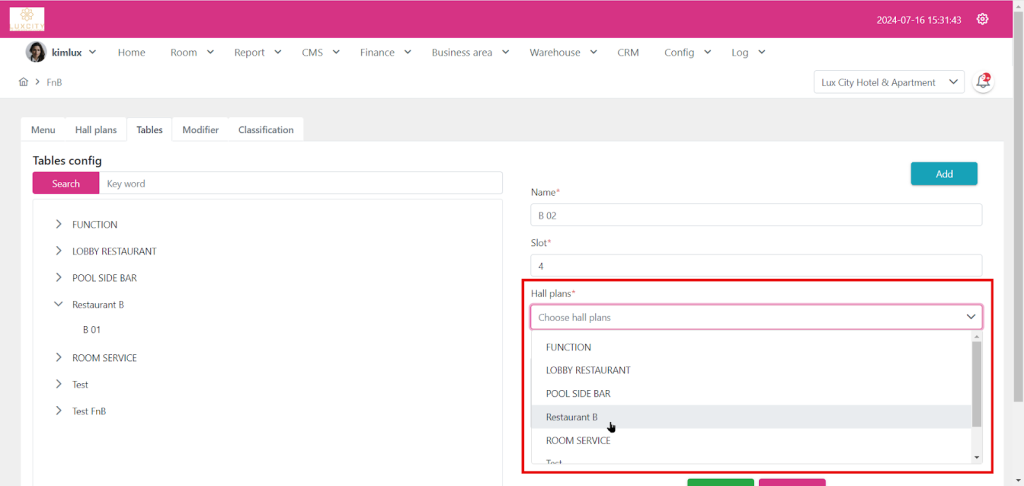The image size is (1024, 486).
Task: Switch to the Hall plans tab
Action: click(96, 130)
